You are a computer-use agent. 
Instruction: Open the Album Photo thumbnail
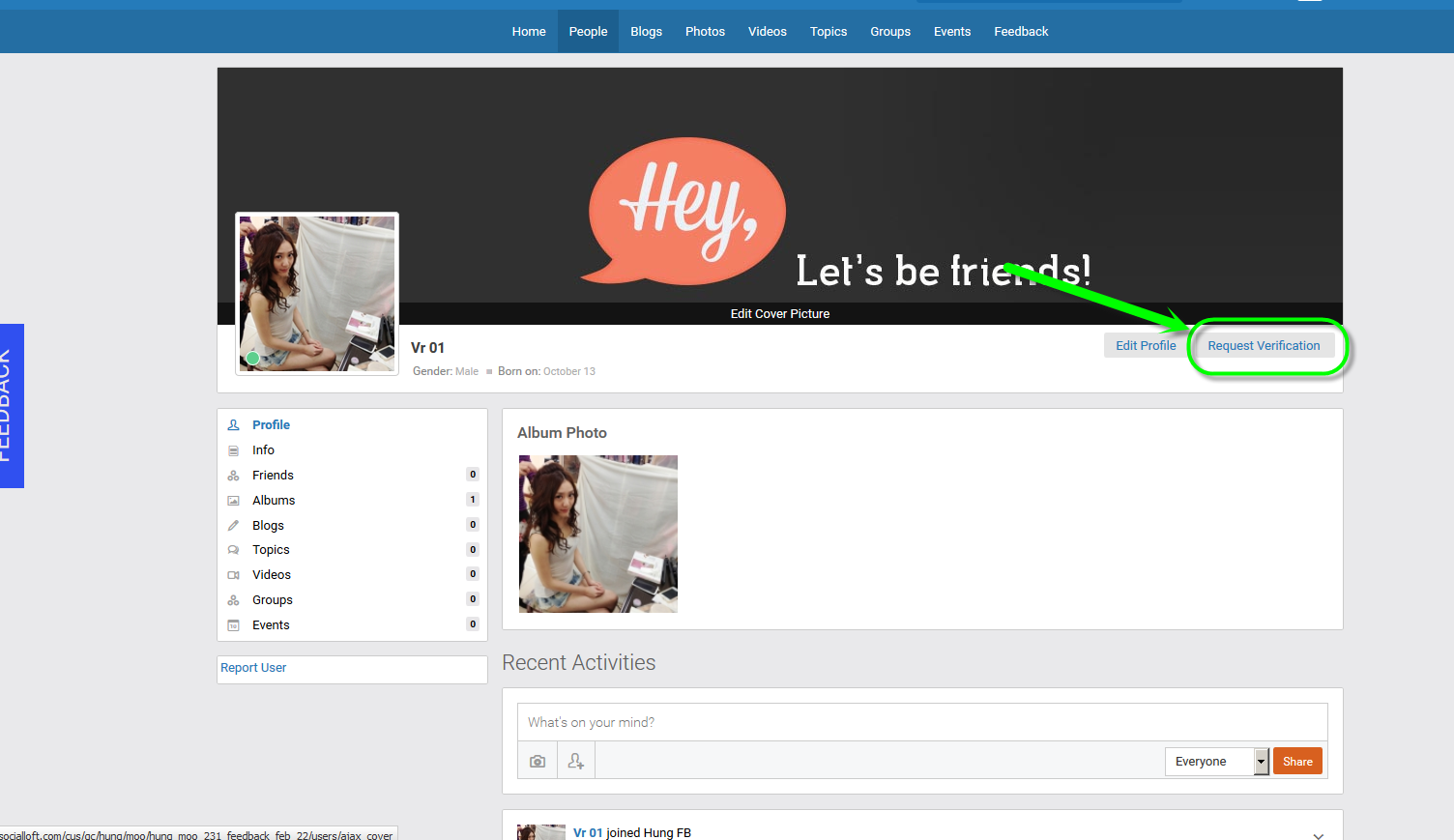point(597,534)
